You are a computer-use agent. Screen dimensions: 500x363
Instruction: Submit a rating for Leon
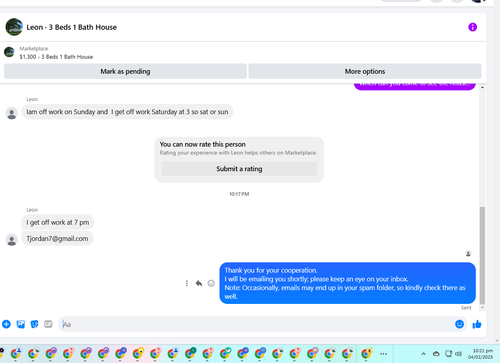(239, 169)
